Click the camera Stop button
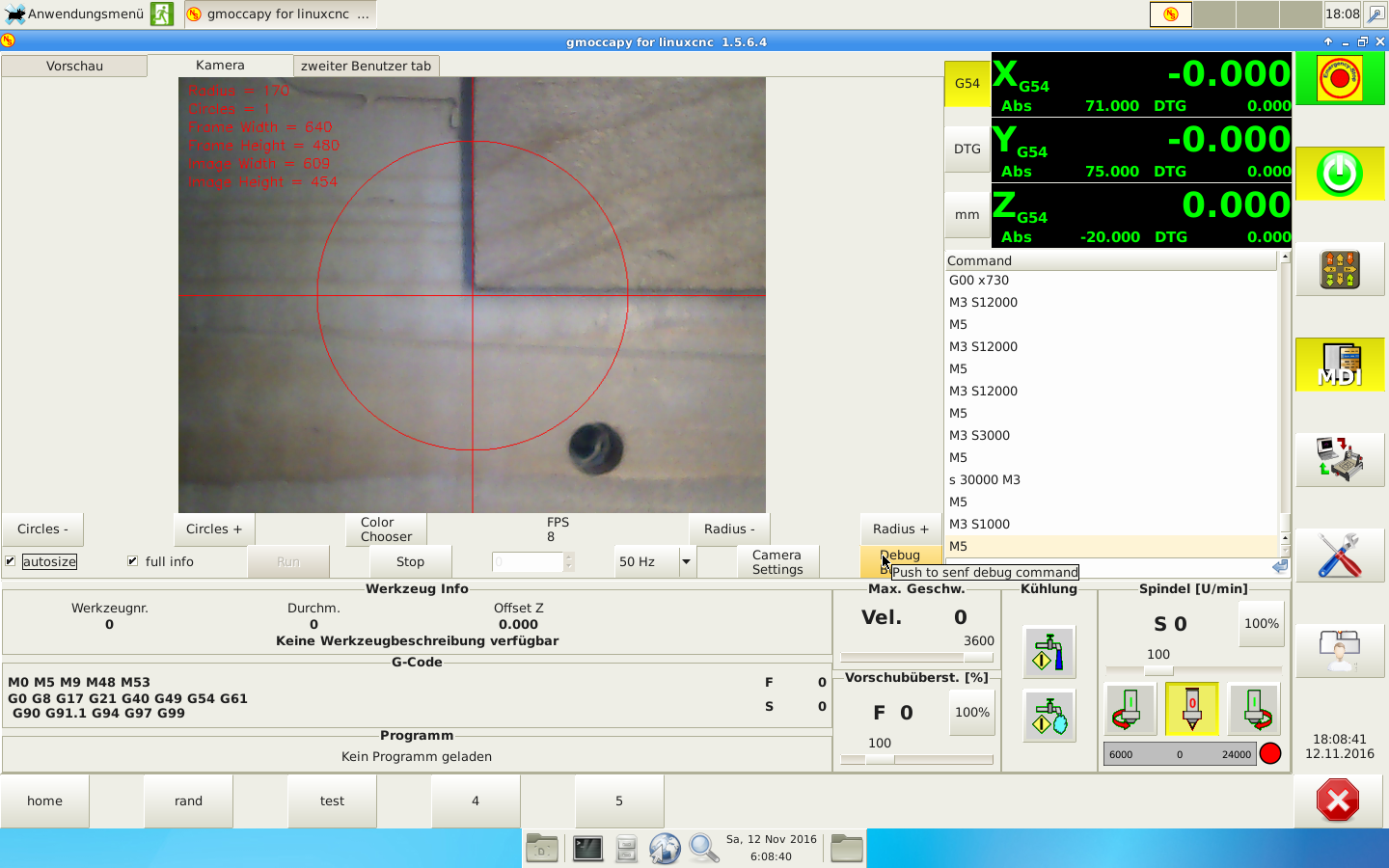 410,562
